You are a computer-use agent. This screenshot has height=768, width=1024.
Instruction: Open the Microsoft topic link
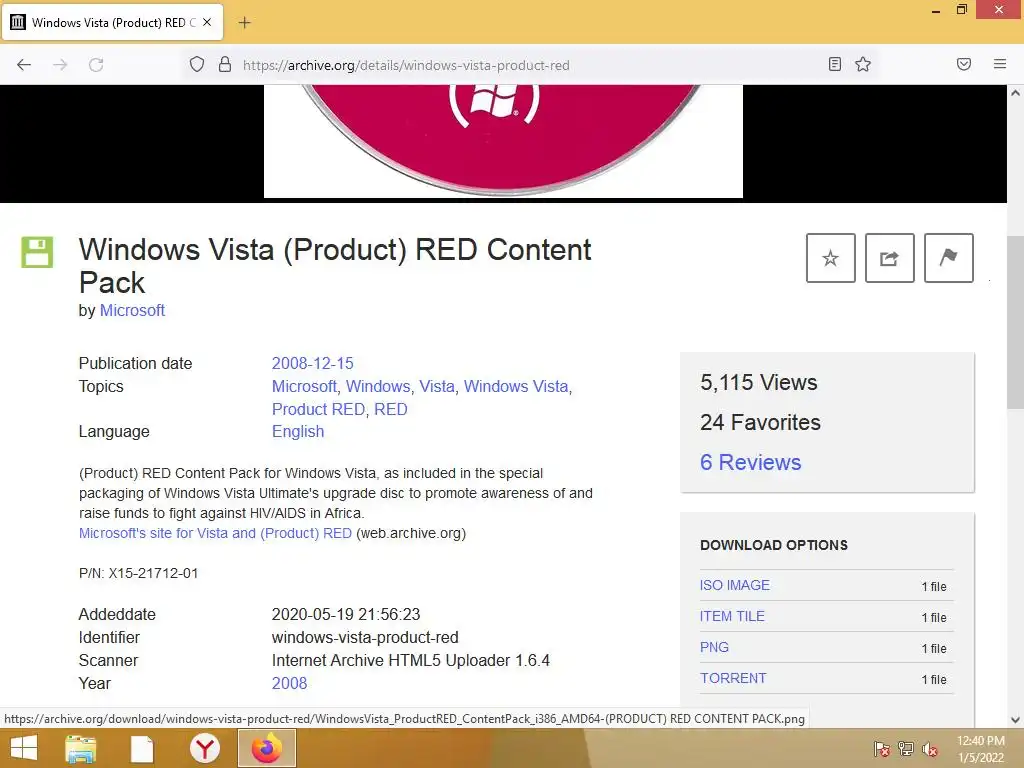304,387
